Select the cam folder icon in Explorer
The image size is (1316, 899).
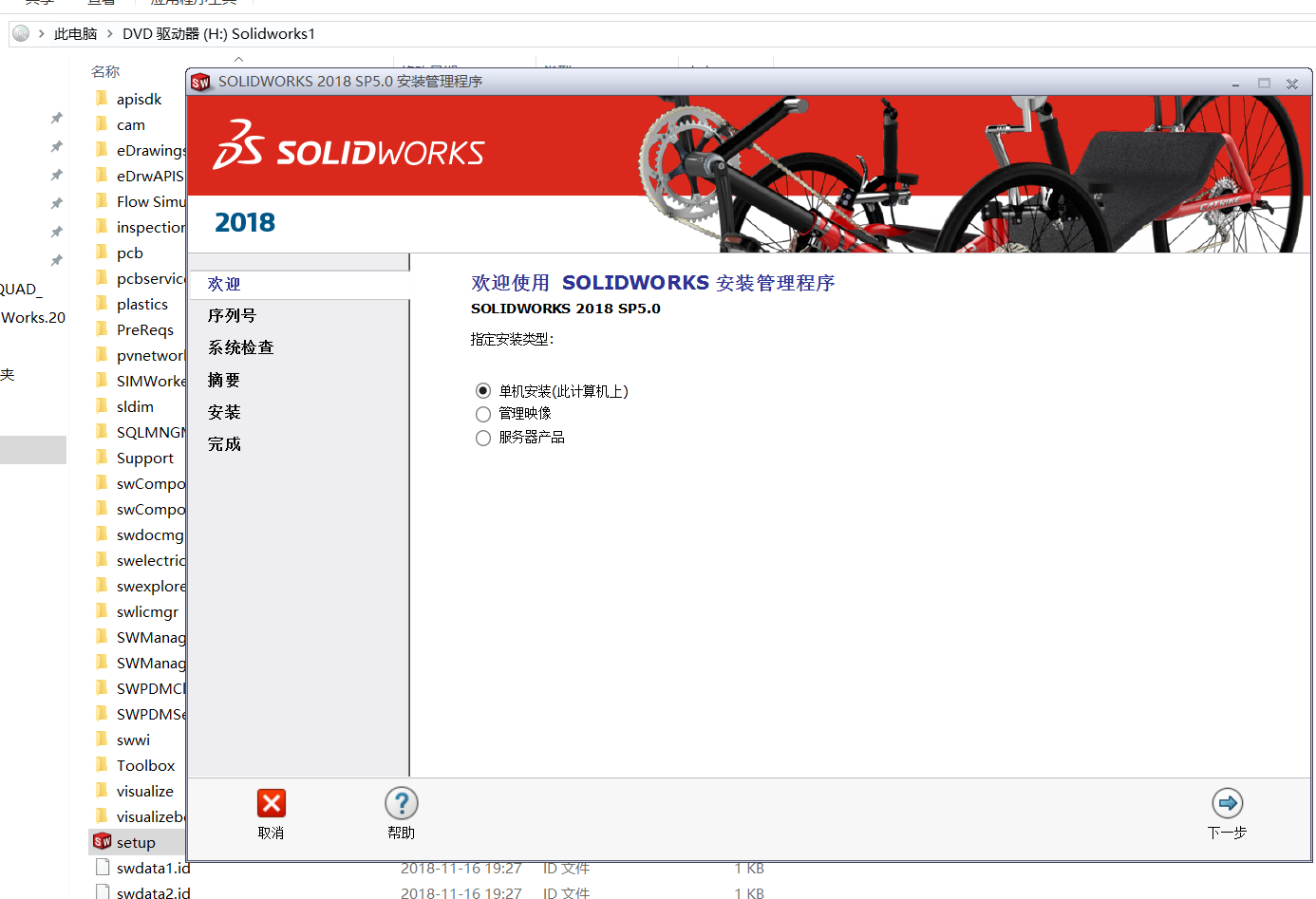pos(102,123)
